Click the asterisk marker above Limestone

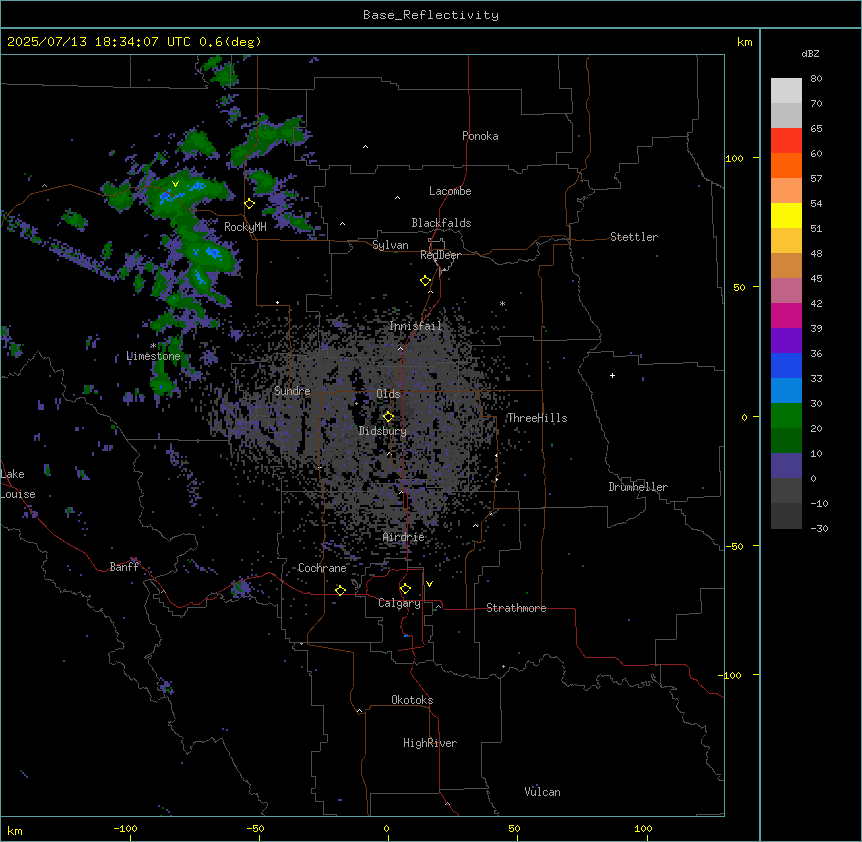pos(153,346)
